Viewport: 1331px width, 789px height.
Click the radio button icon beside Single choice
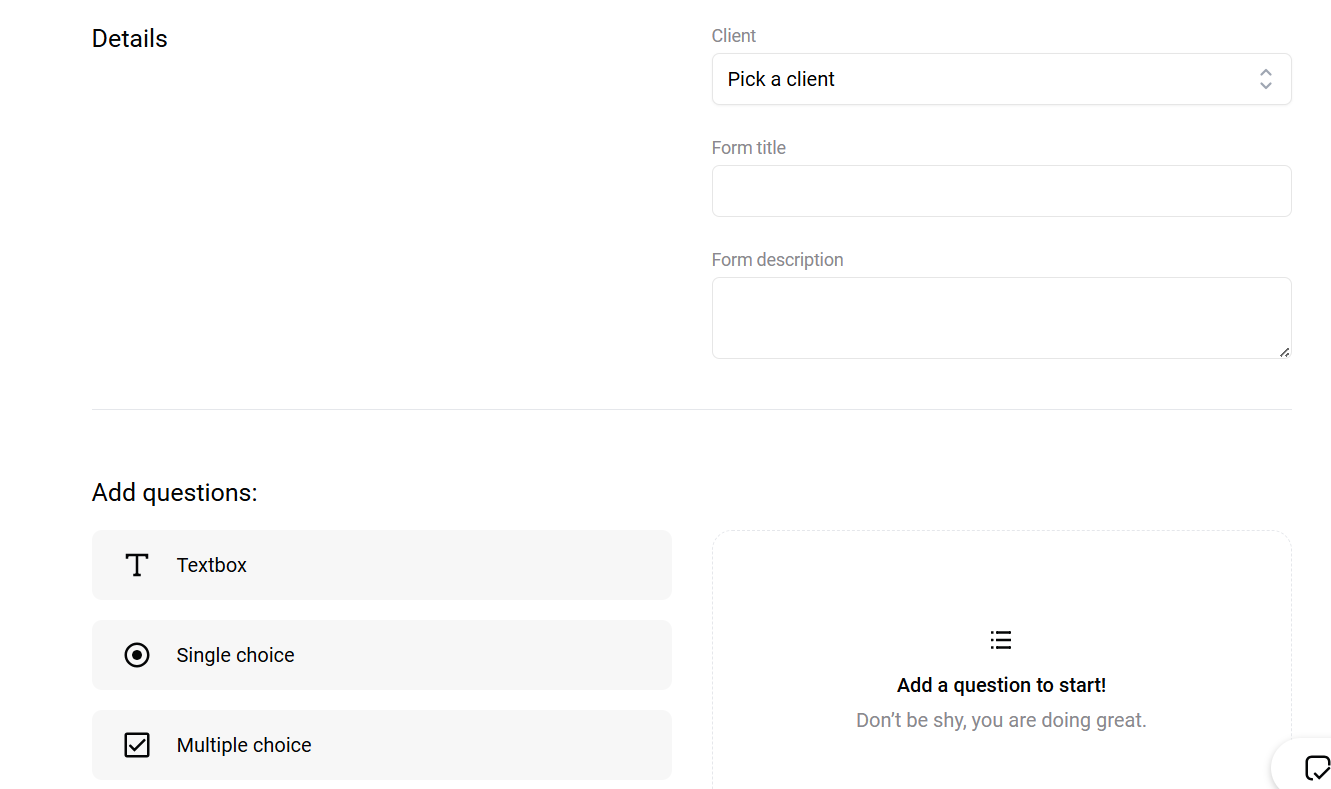tap(136, 654)
